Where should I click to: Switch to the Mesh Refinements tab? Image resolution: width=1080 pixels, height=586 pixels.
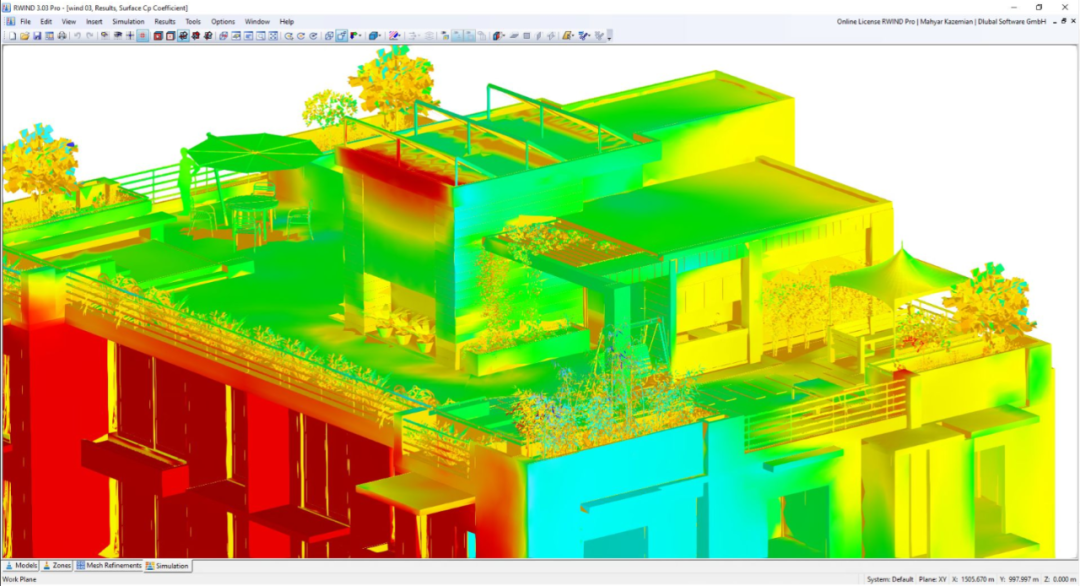109,566
